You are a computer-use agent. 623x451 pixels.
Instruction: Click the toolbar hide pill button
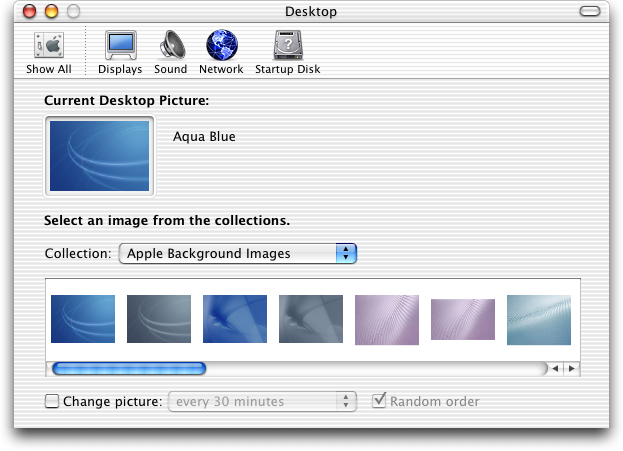point(590,11)
